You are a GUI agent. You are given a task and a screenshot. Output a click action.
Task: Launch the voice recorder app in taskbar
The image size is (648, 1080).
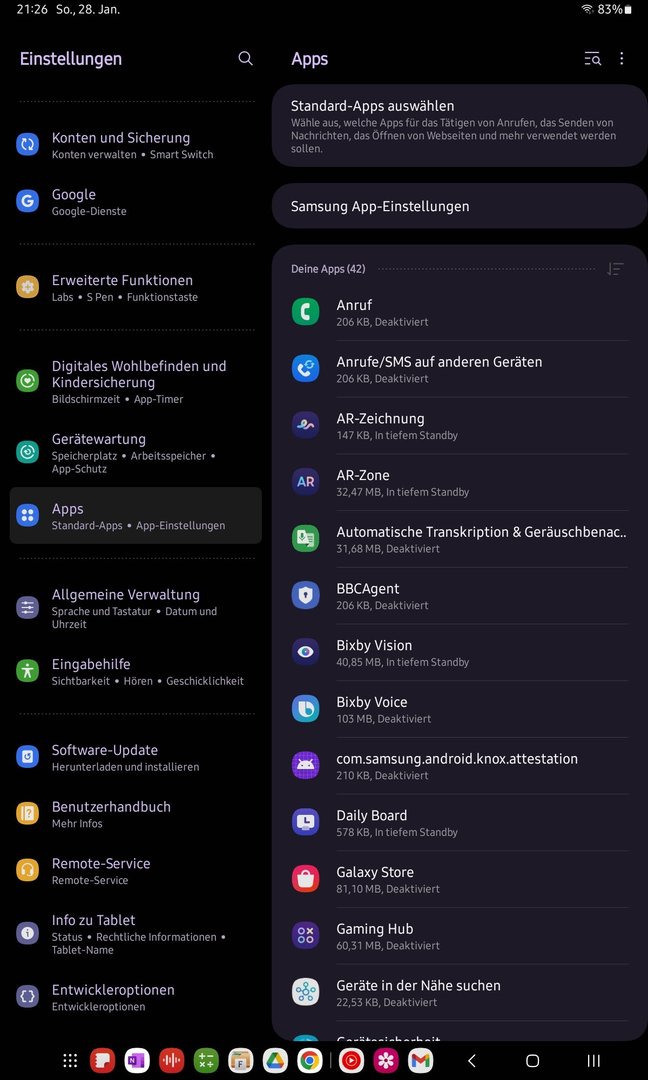(171, 1060)
